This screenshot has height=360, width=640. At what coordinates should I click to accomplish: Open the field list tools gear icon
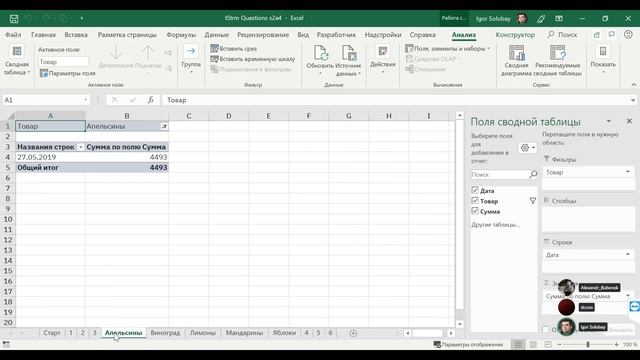point(527,148)
